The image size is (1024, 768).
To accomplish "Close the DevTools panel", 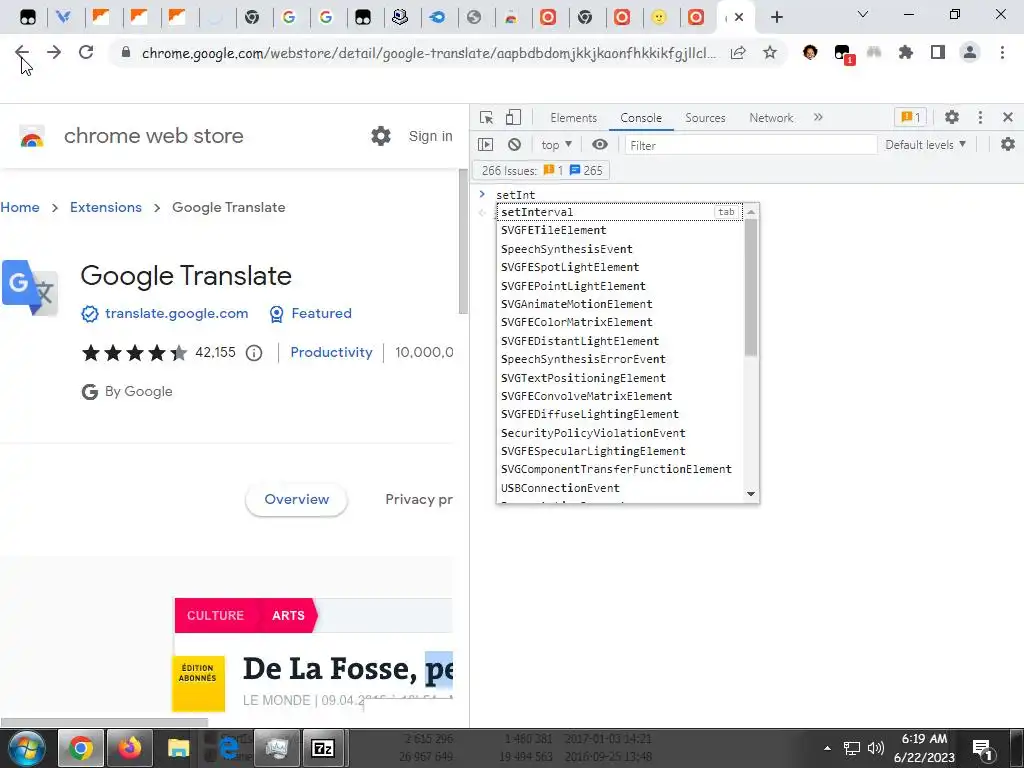I will pos(1008,118).
